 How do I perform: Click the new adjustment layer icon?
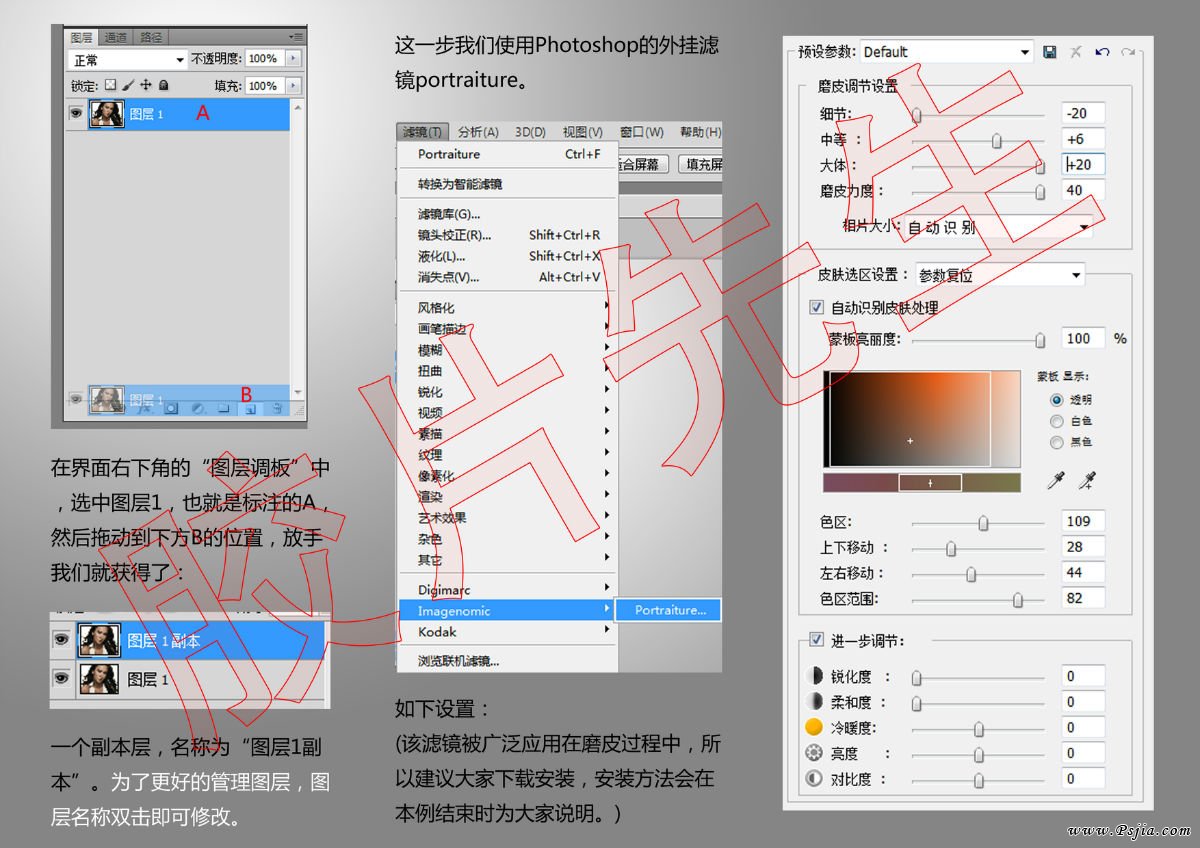pos(197,408)
